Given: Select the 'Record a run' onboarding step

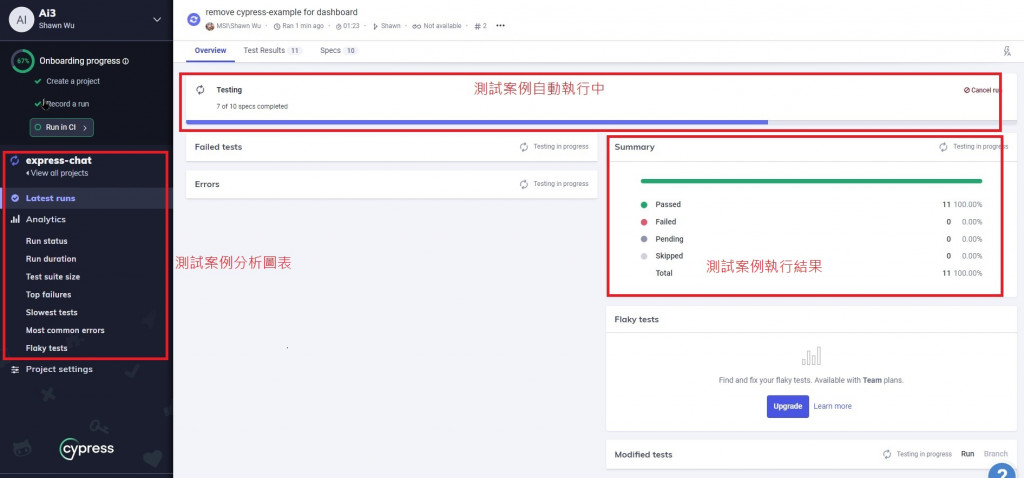Looking at the screenshot, I should coord(67,104).
